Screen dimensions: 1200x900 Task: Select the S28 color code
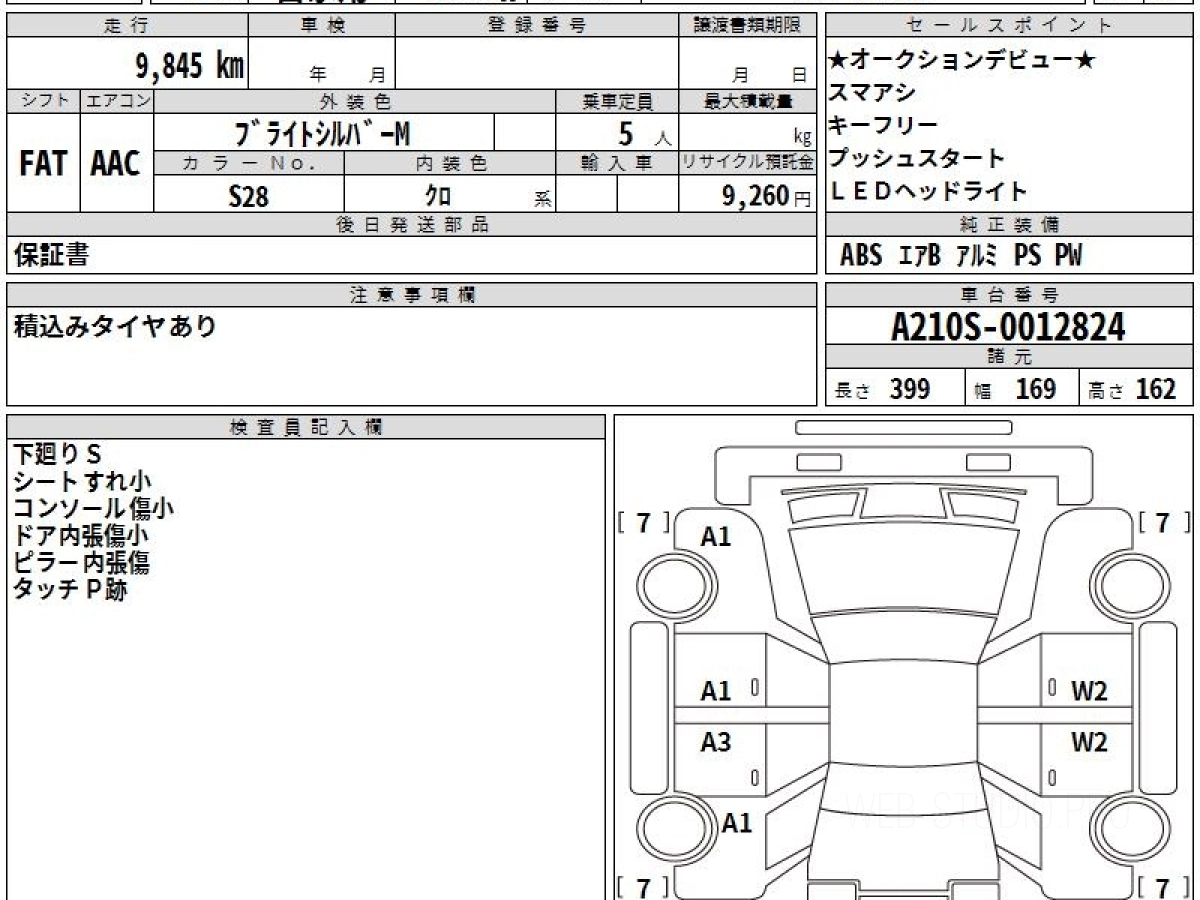point(249,196)
